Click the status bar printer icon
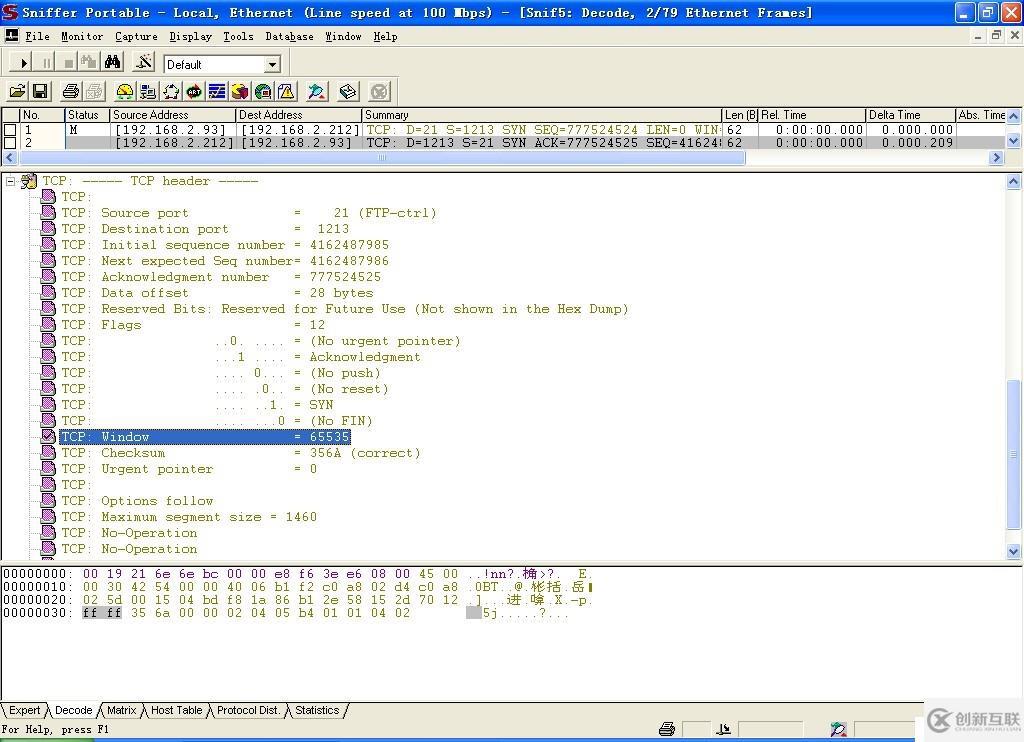The image size is (1024, 742). coord(667,729)
